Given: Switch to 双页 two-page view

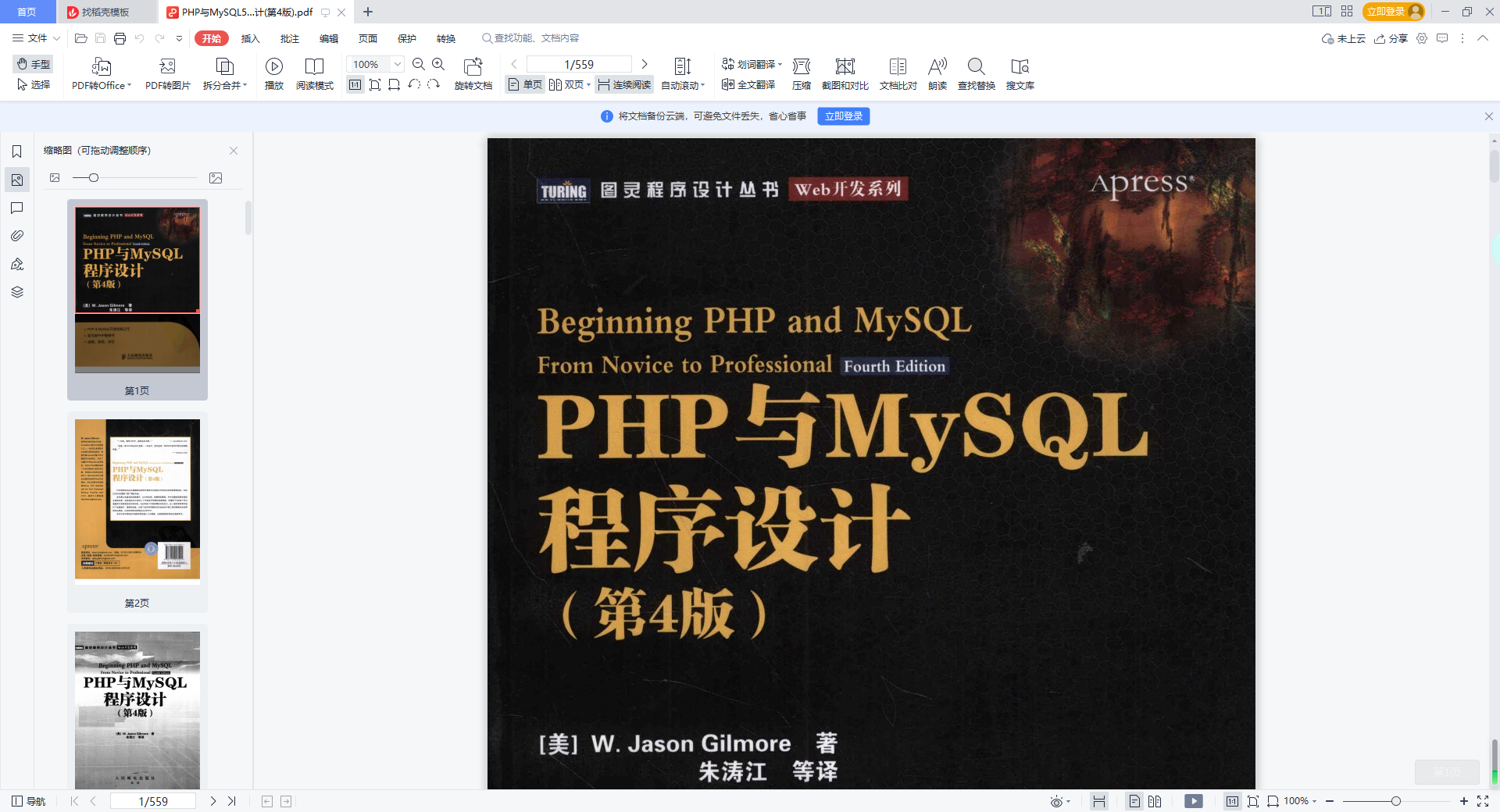Looking at the screenshot, I should [569, 85].
